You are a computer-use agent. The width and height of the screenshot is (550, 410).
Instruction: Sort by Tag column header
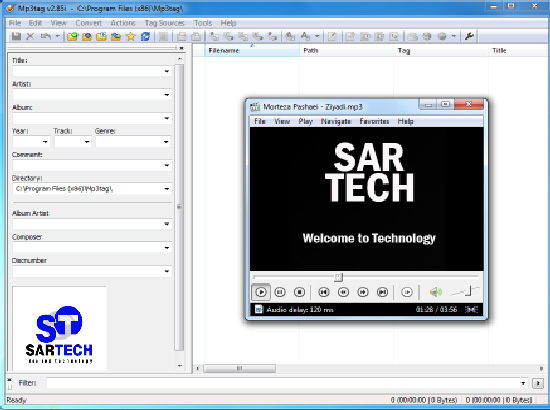(x=441, y=51)
